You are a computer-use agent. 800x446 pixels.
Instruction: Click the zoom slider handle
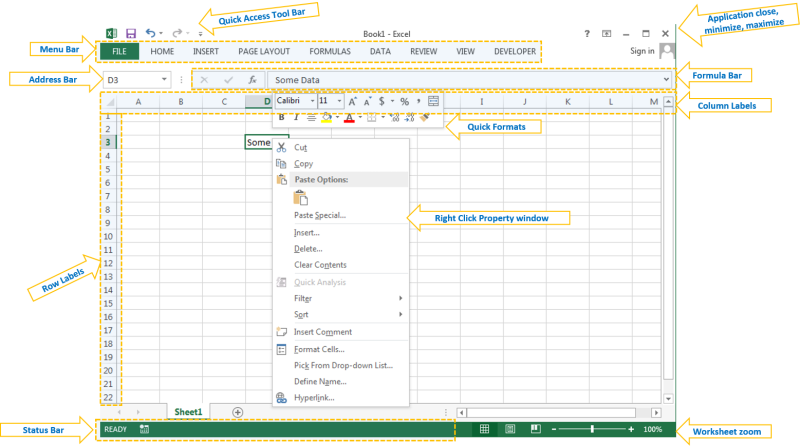592,429
